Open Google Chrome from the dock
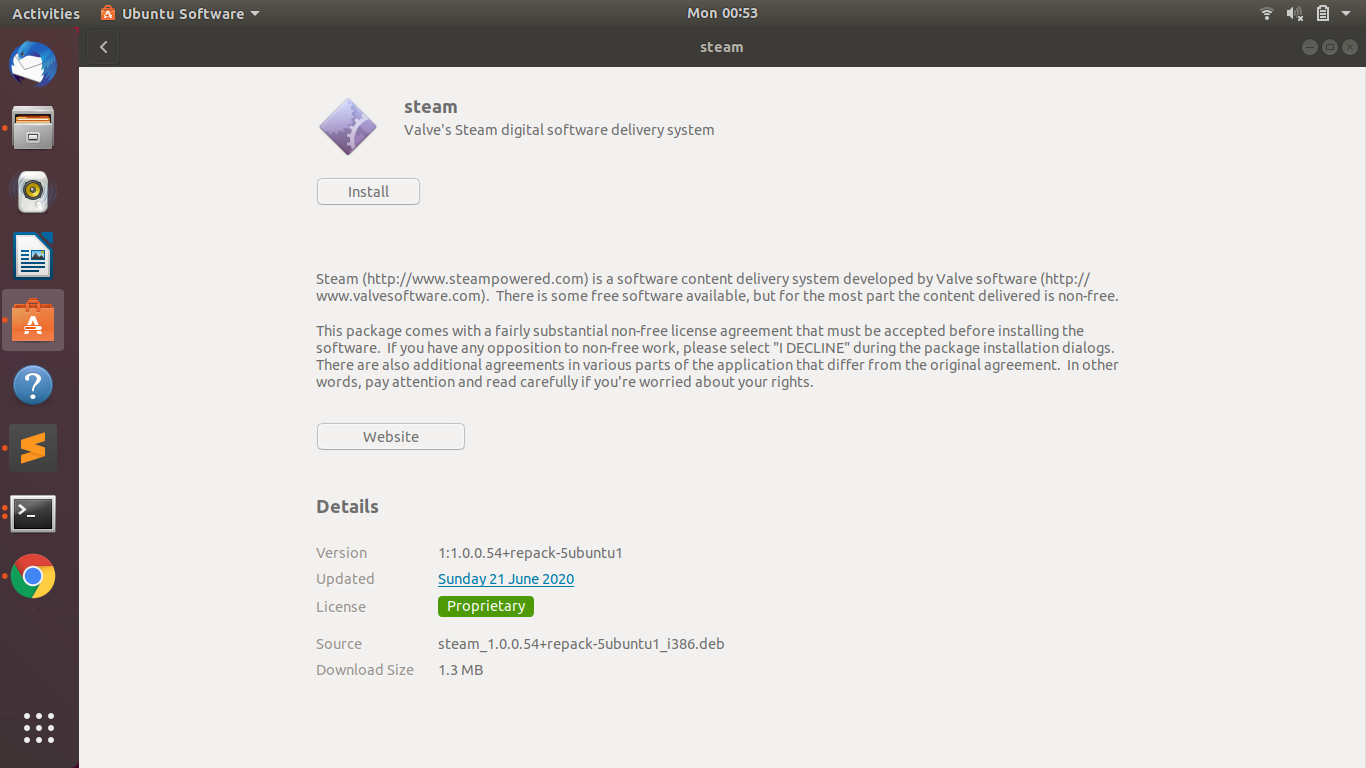Viewport: 1366px width, 768px height. tap(33, 576)
